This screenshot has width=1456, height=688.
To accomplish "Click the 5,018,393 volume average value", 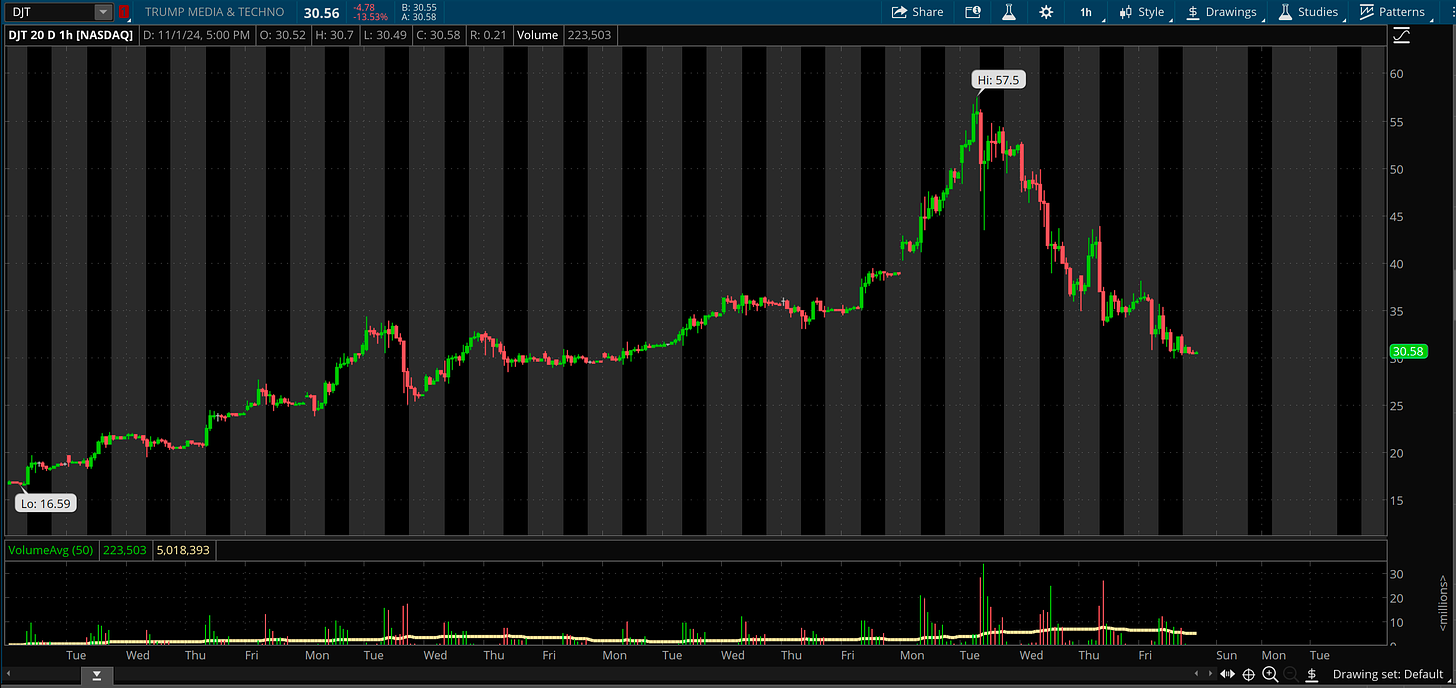I will (x=182, y=550).
